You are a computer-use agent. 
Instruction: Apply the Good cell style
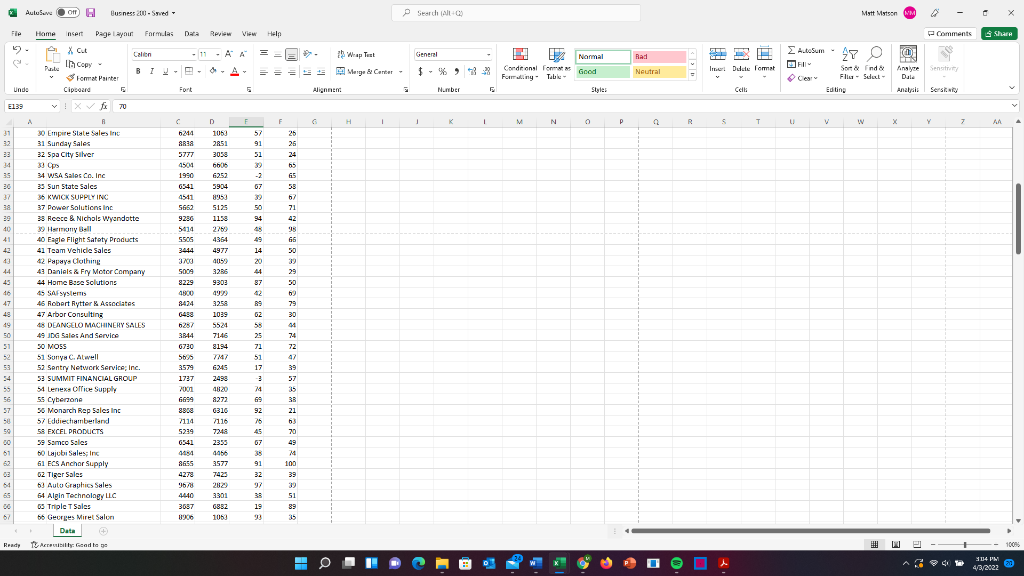click(601, 72)
